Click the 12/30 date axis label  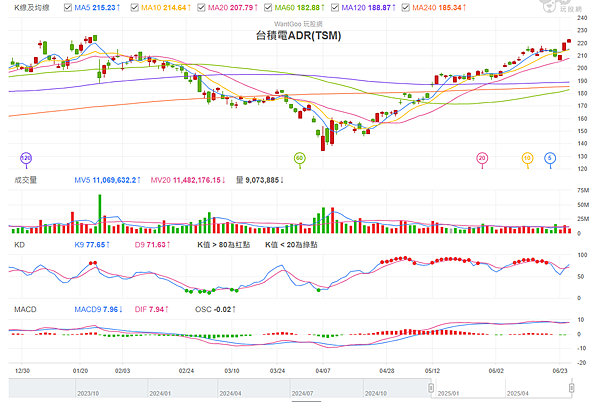[x=22, y=371]
